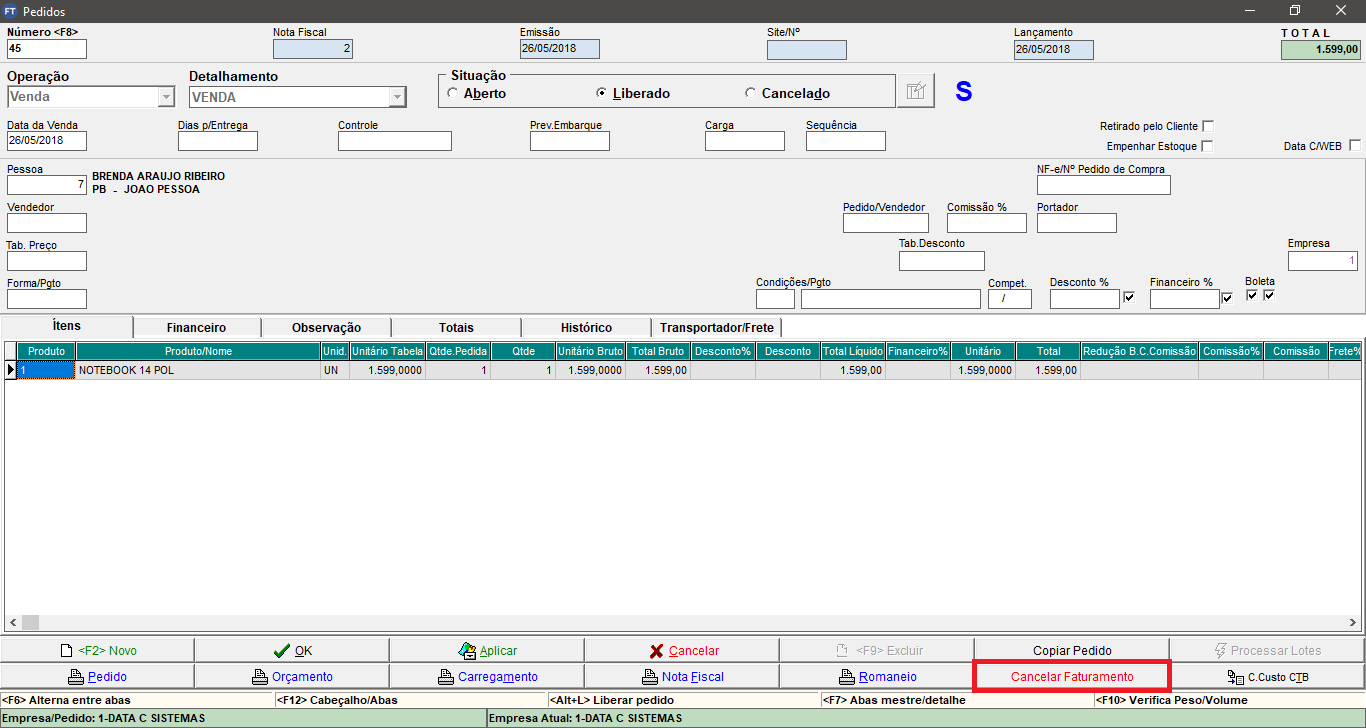Open C.Custo CTB cost center
Screen dimensions: 1366x728
[1267, 677]
